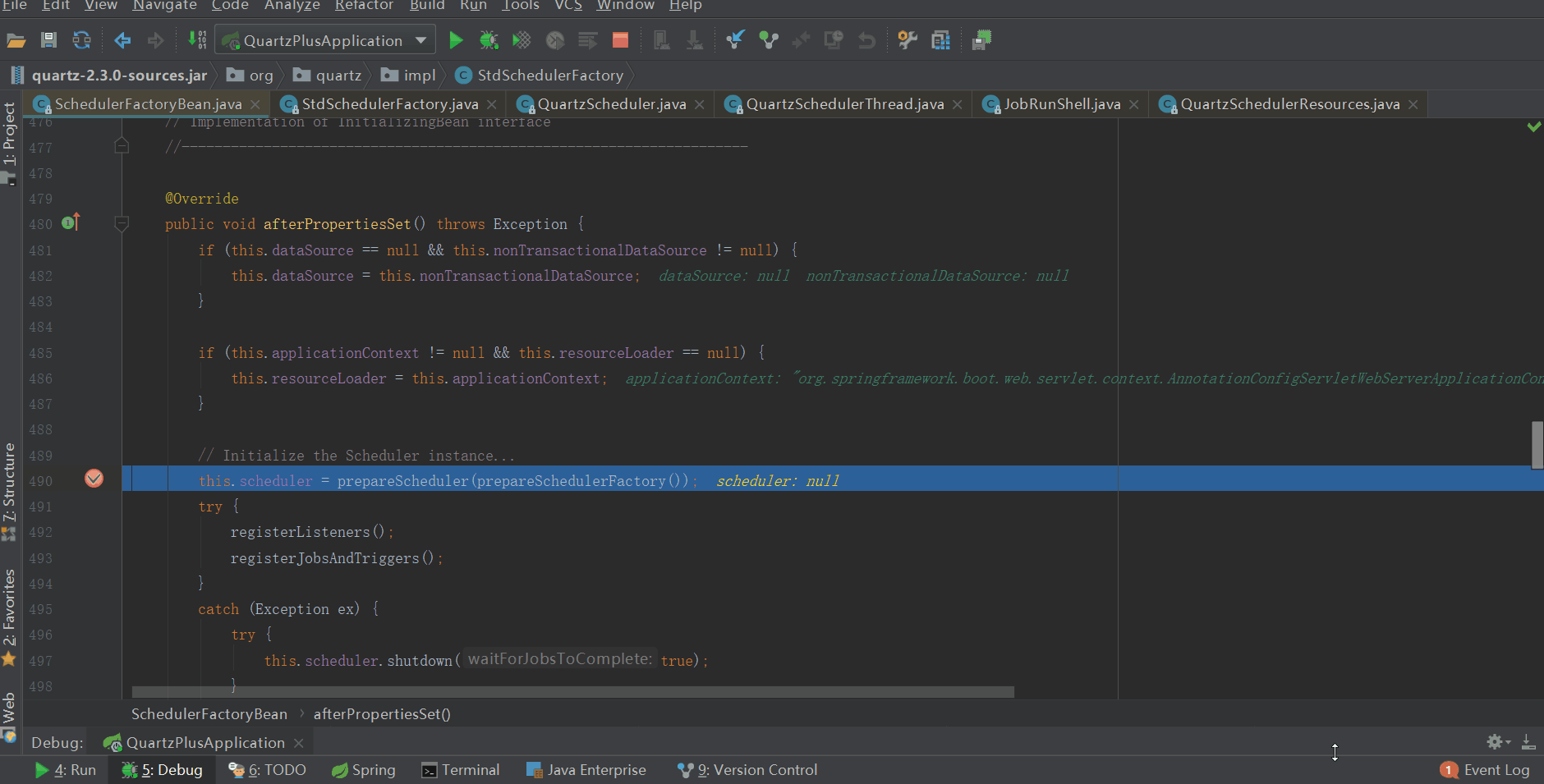Navigate Forward with the gray arrow
This screenshot has width=1544, height=784.
click(155, 40)
